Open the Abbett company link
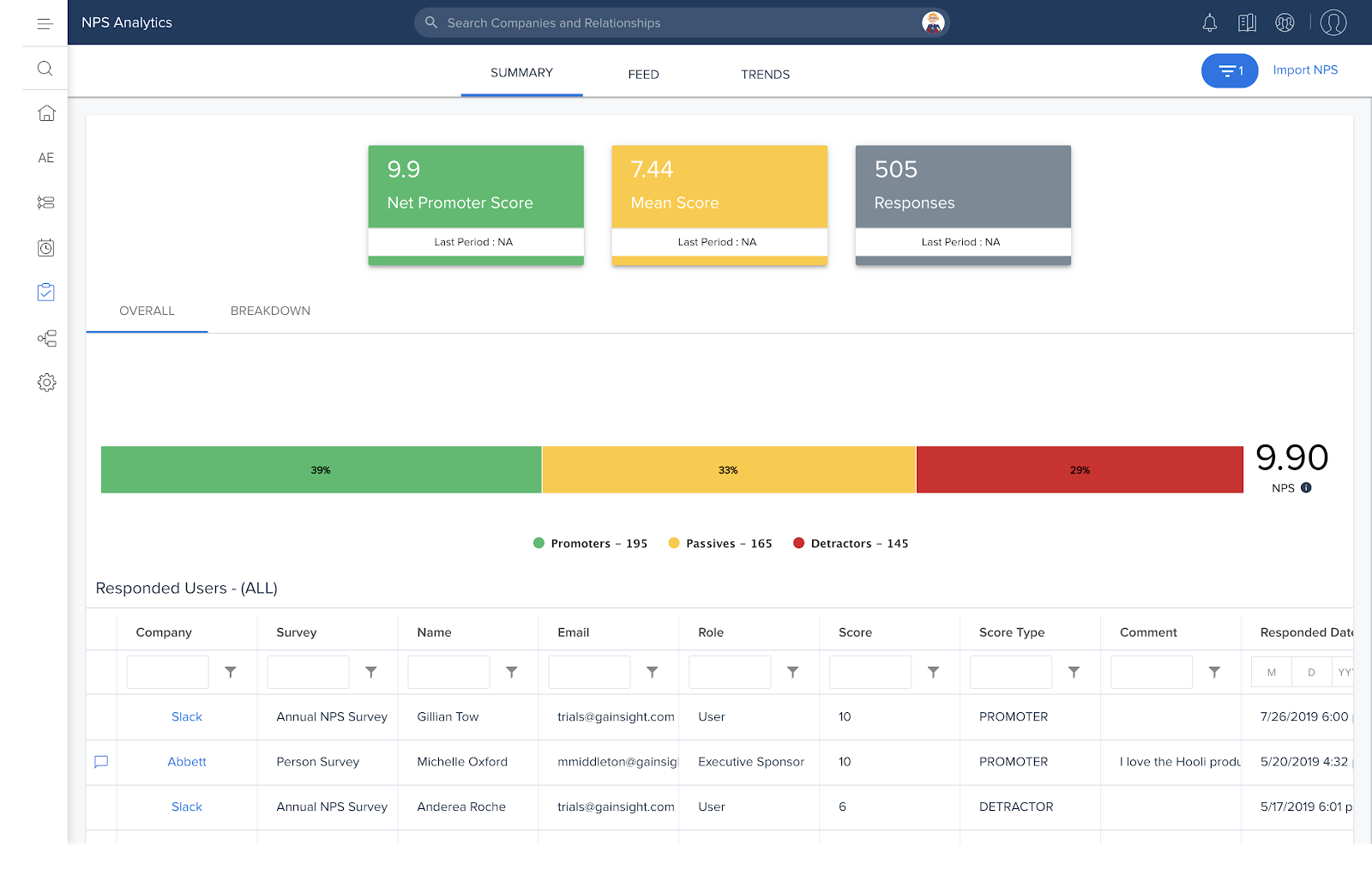 [187, 762]
